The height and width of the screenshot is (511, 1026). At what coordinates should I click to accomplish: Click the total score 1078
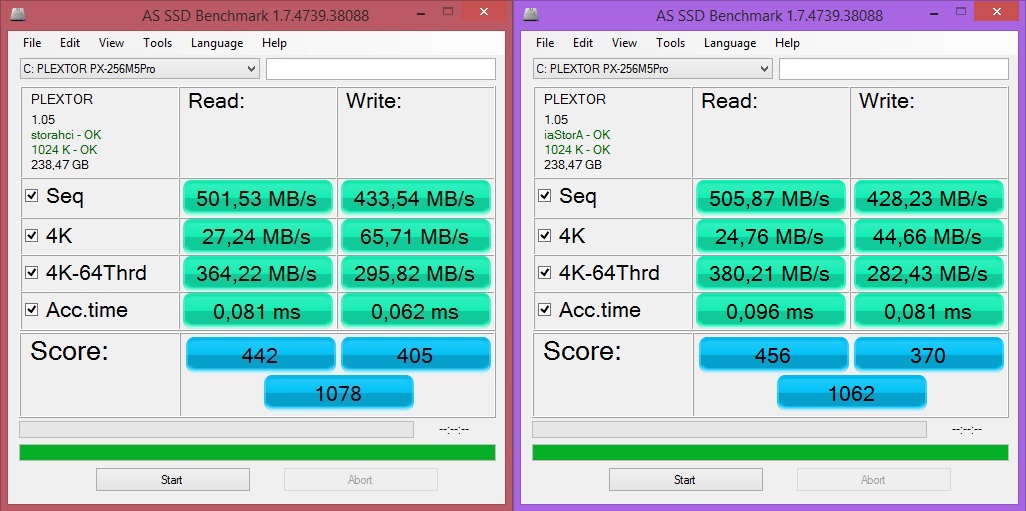coord(338,393)
